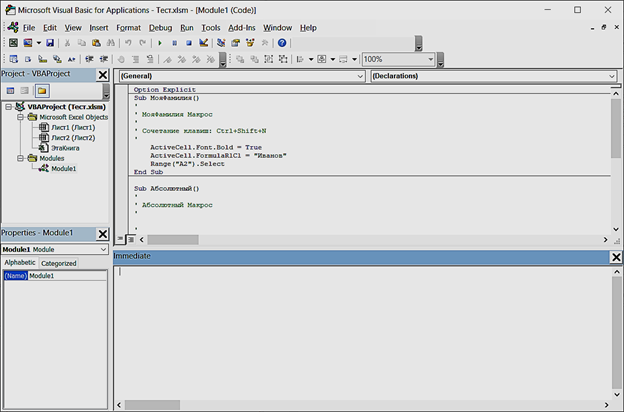The height and width of the screenshot is (412, 624).
Task: Open the View menu
Action: 73,28
